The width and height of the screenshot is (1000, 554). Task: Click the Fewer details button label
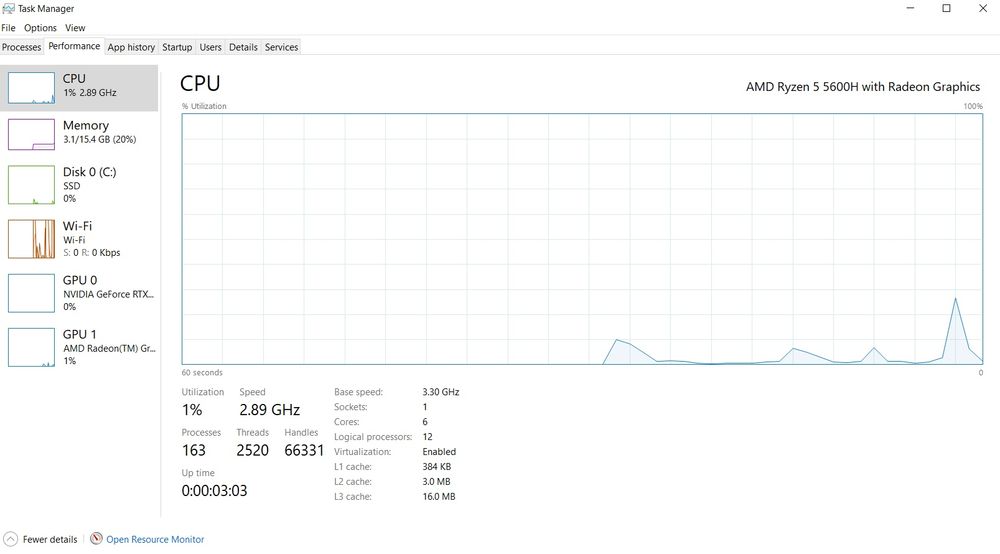[50, 539]
